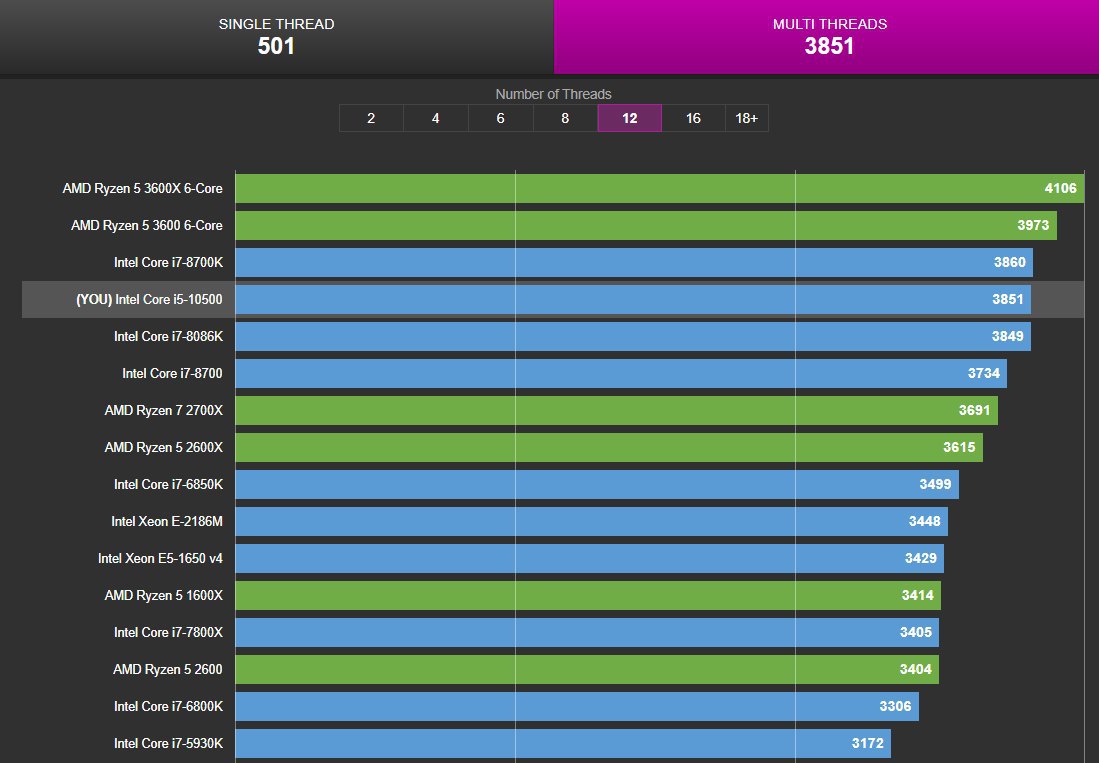Click the 3860 score value

(1009, 263)
